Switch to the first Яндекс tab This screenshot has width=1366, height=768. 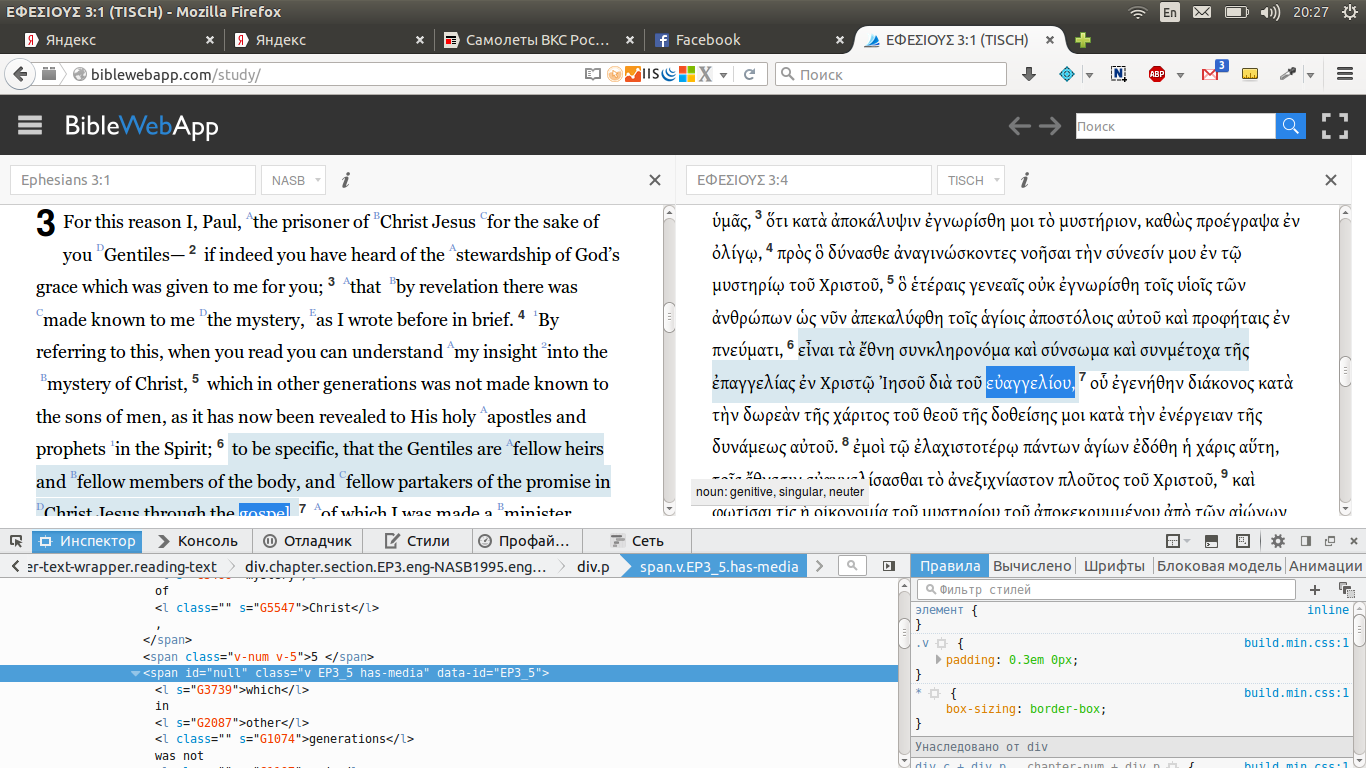click(x=120, y=40)
